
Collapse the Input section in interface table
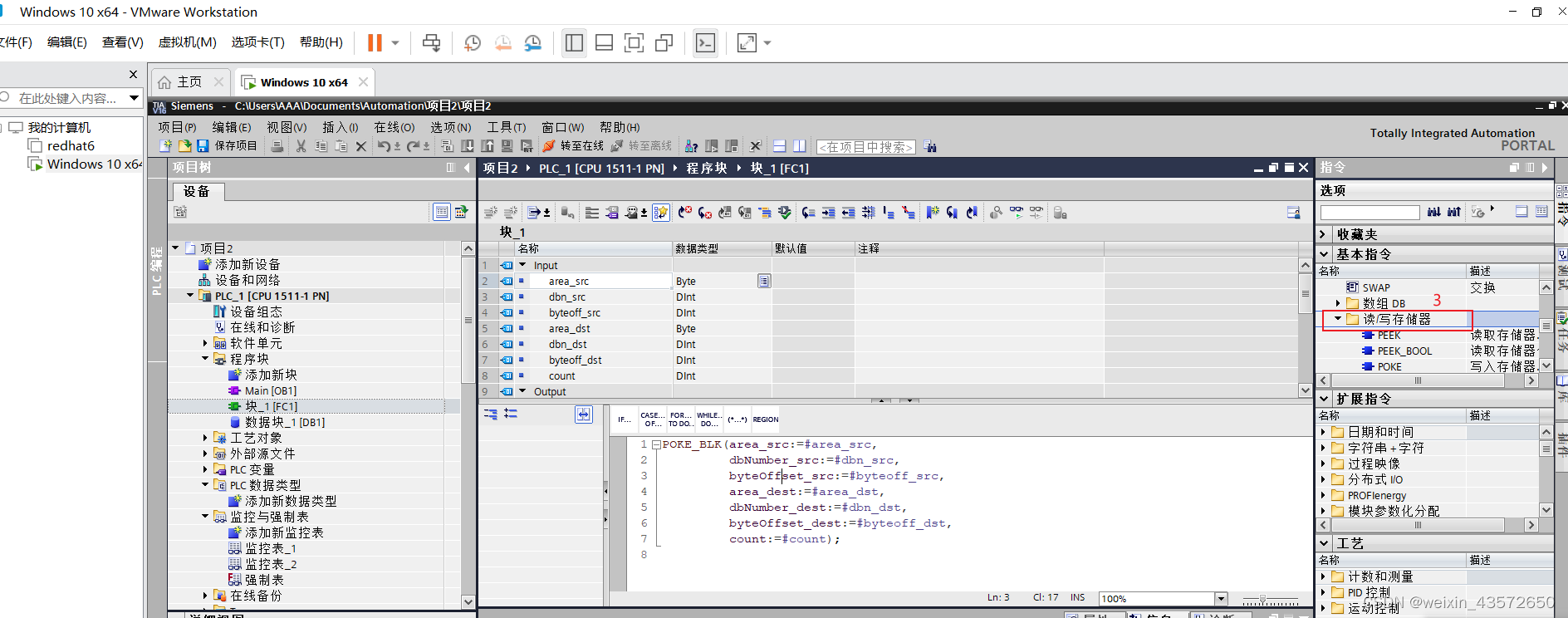[522, 265]
